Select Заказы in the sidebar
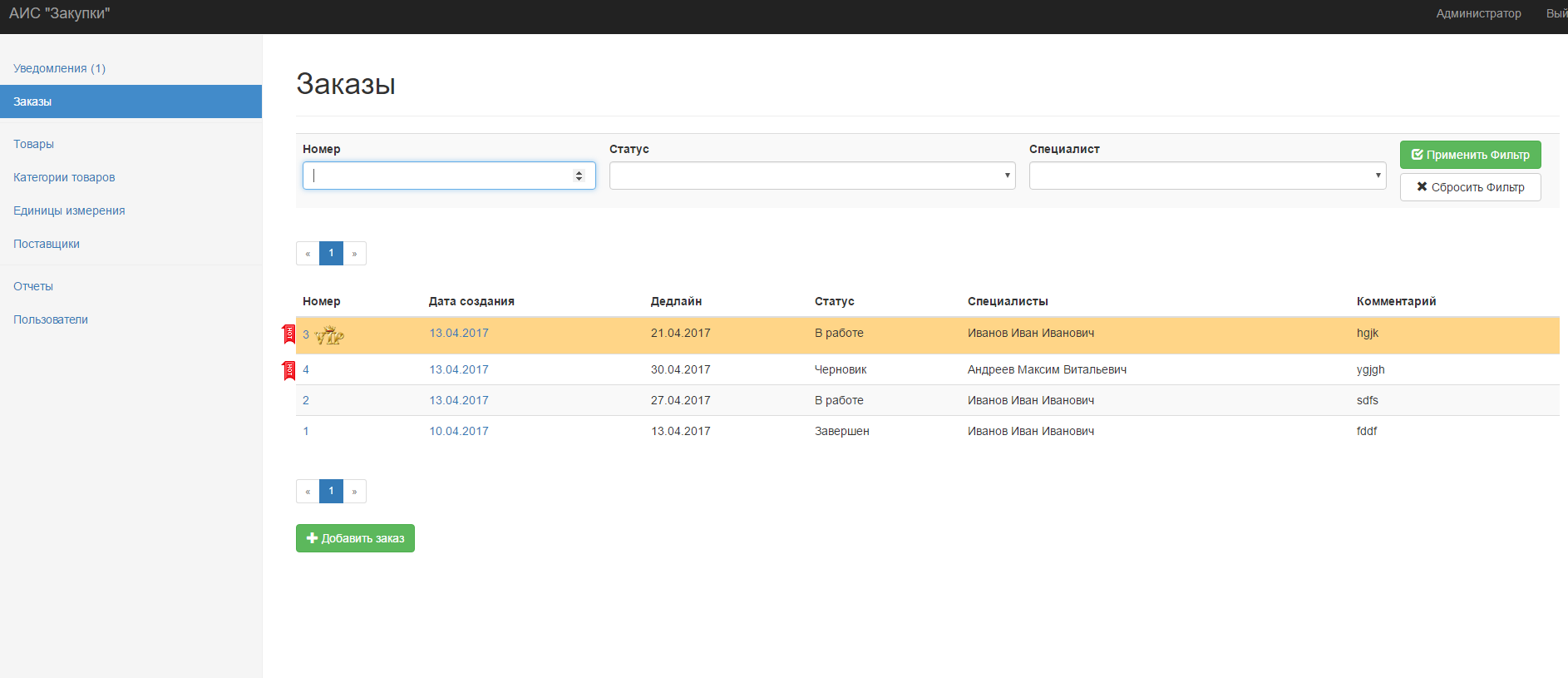The width and height of the screenshot is (1568, 678). click(131, 101)
